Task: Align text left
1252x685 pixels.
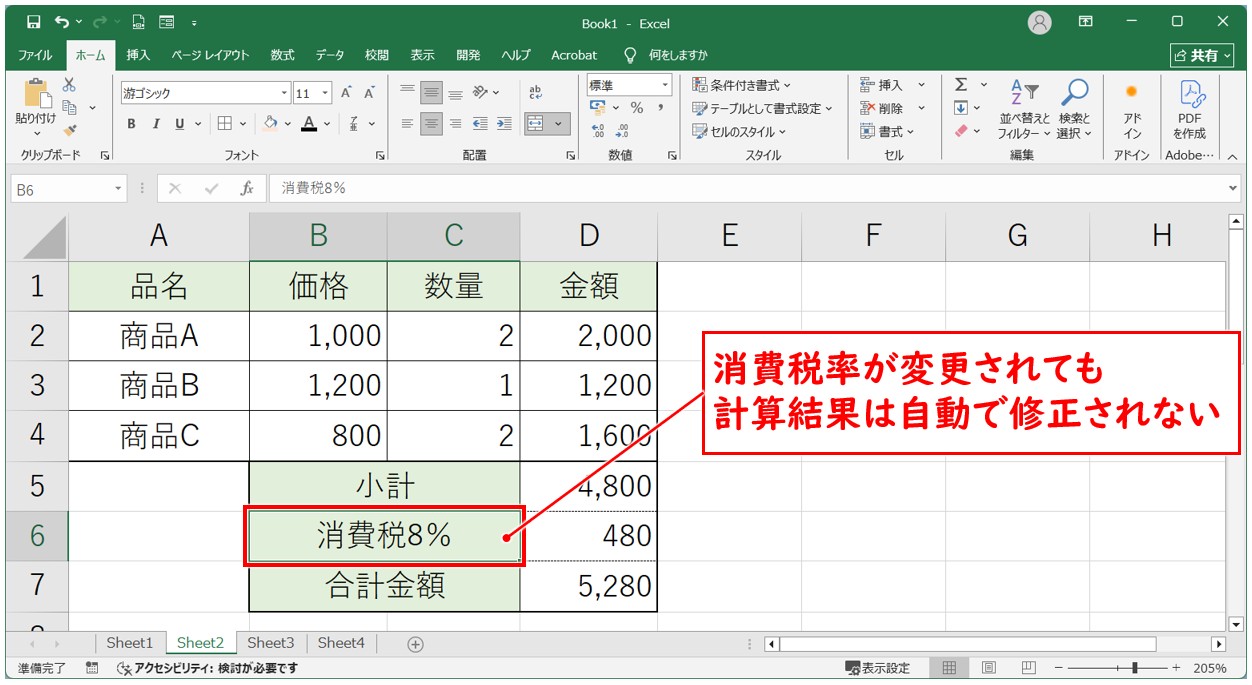Action: [x=407, y=124]
